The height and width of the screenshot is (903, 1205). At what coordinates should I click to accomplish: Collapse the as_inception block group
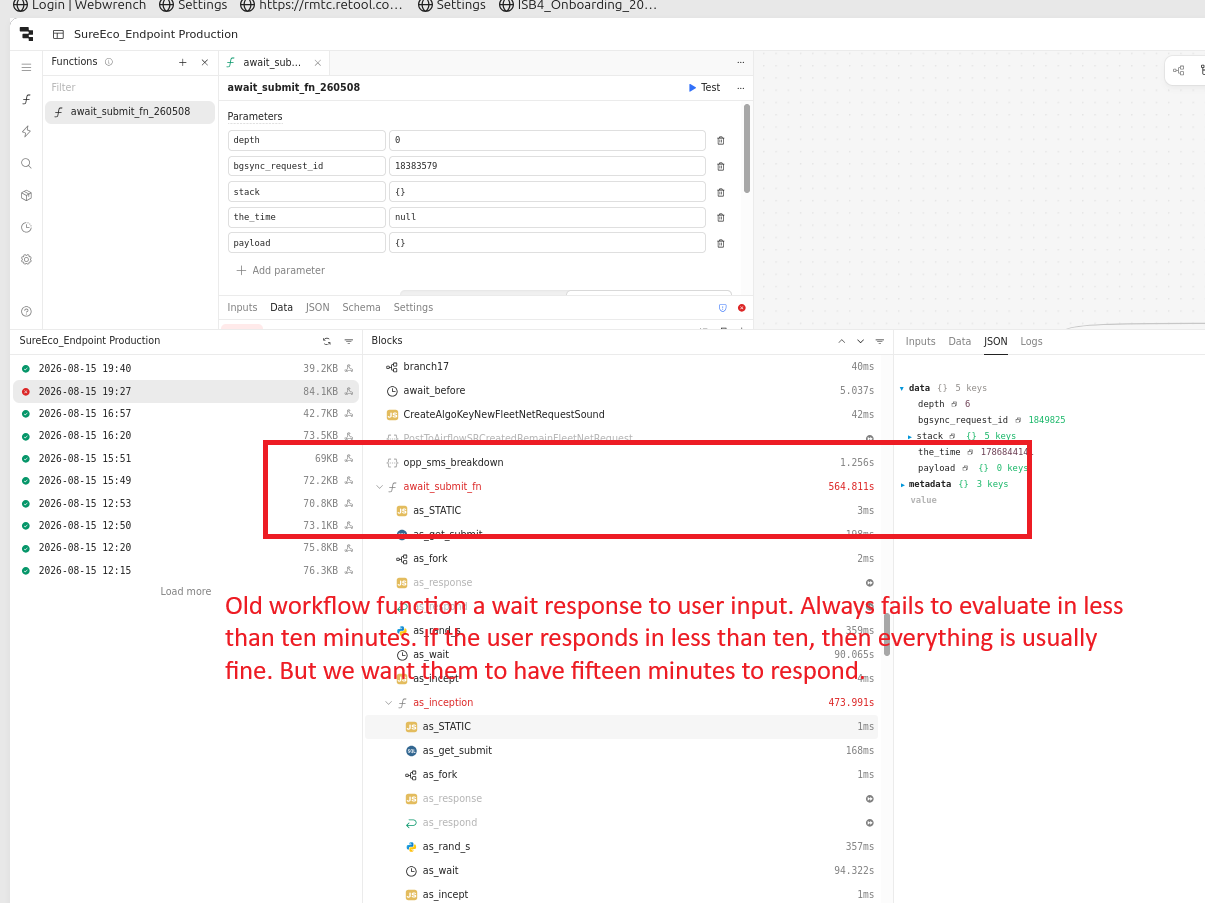tap(389, 703)
